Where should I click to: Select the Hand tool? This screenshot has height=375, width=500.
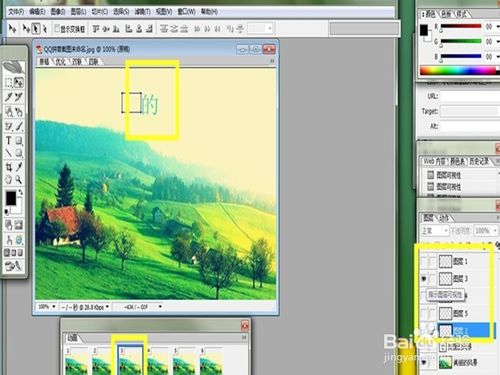pos(9,180)
